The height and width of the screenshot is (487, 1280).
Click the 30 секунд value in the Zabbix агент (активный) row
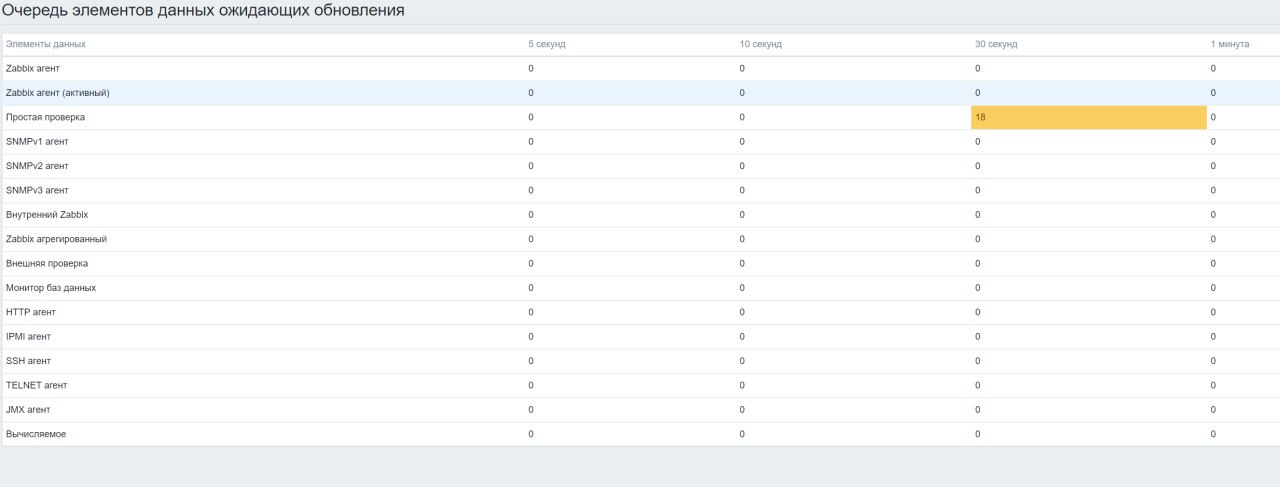point(978,93)
